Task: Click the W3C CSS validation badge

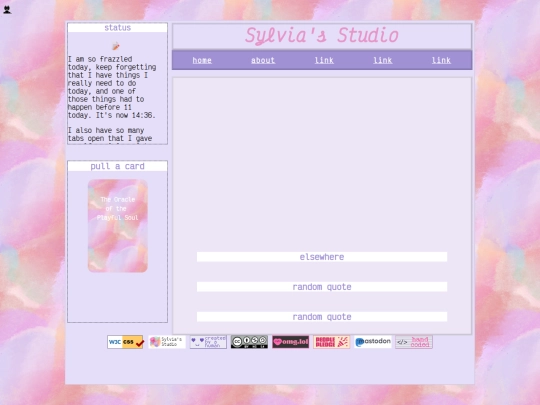Action: tap(125, 342)
